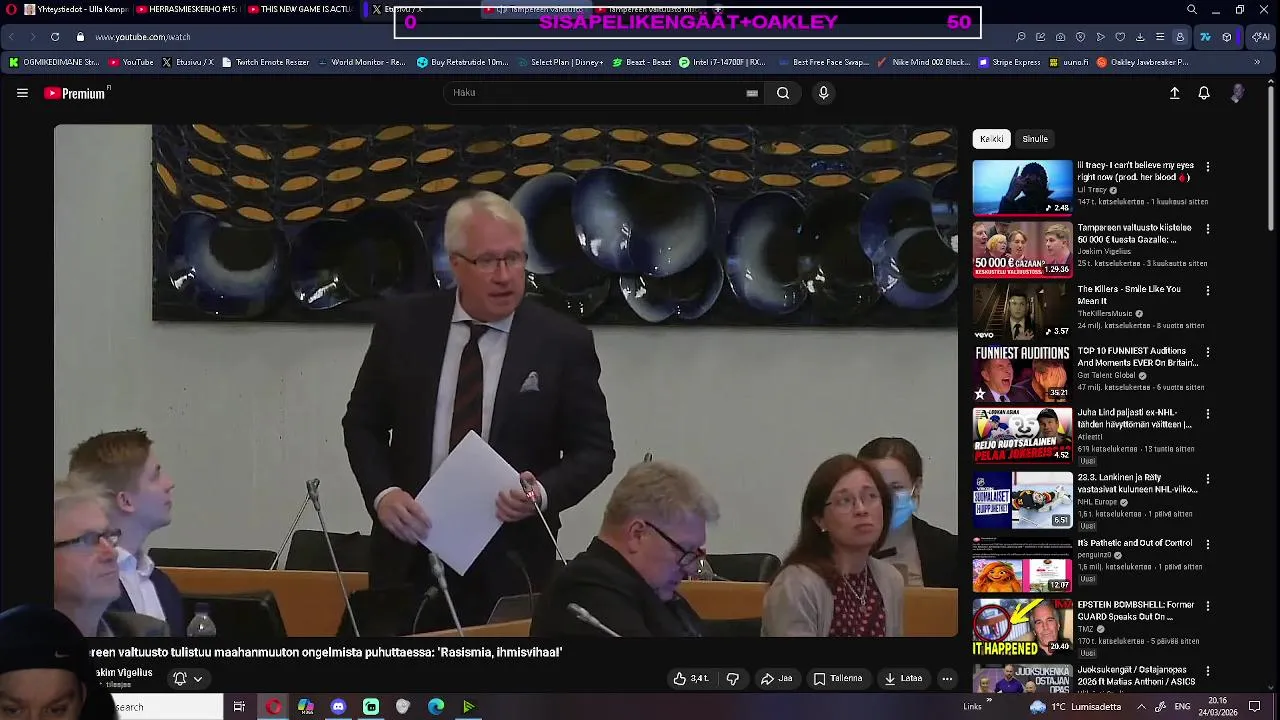Save video with Tallenna button

(x=838, y=679)
